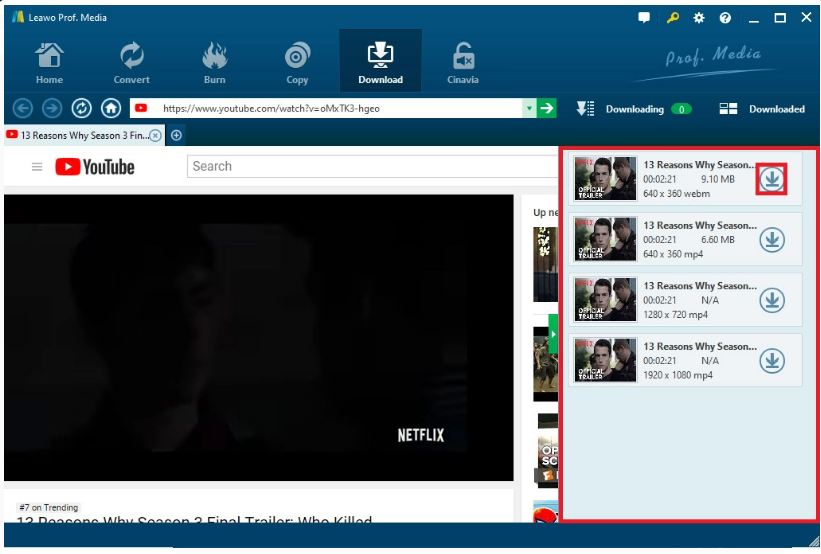Download the 1280 x 720 mp4 version
Viewport: 821px width, 554px height.
tap(771, 300)
